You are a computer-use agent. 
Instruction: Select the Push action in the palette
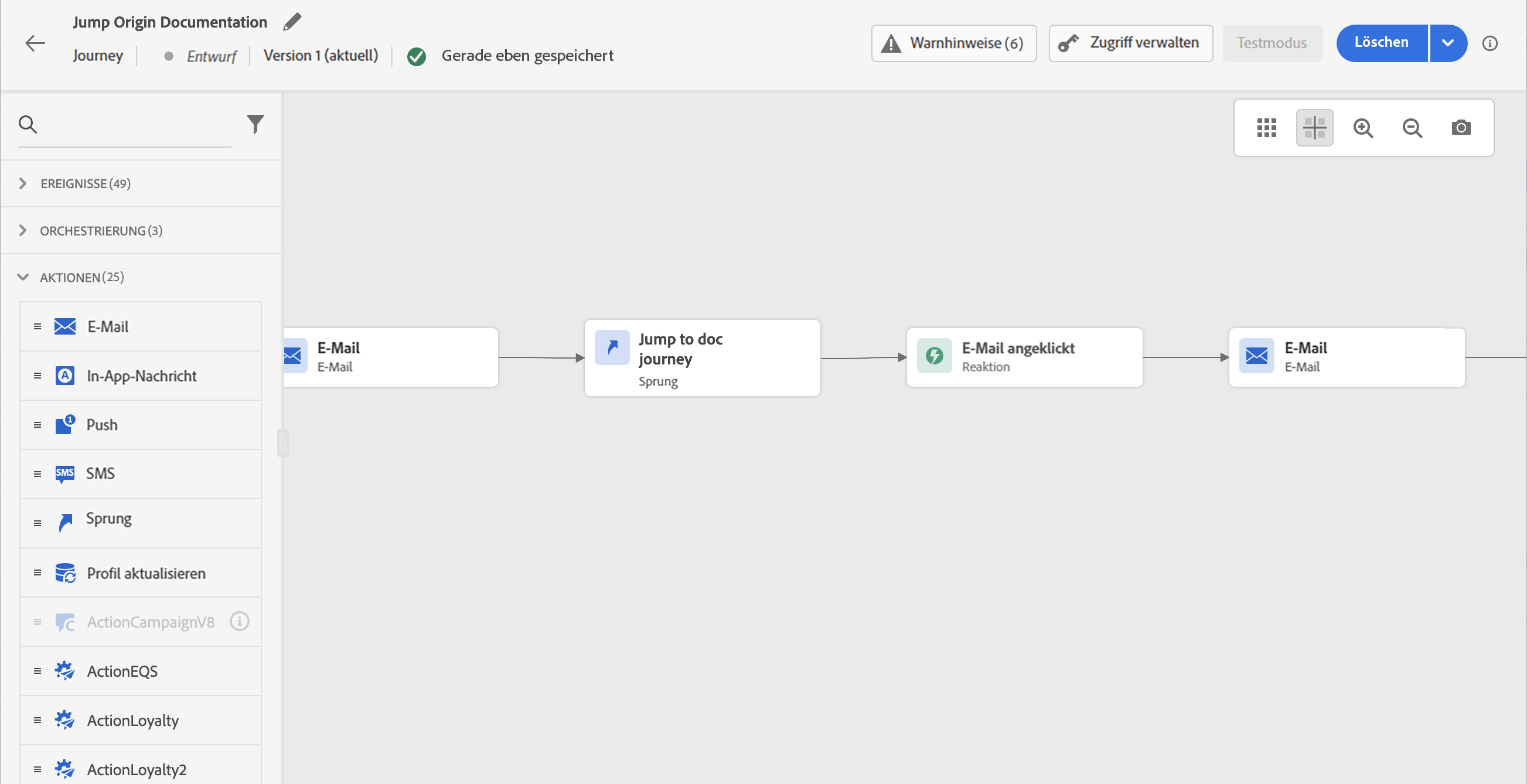[x=101, y=424]
